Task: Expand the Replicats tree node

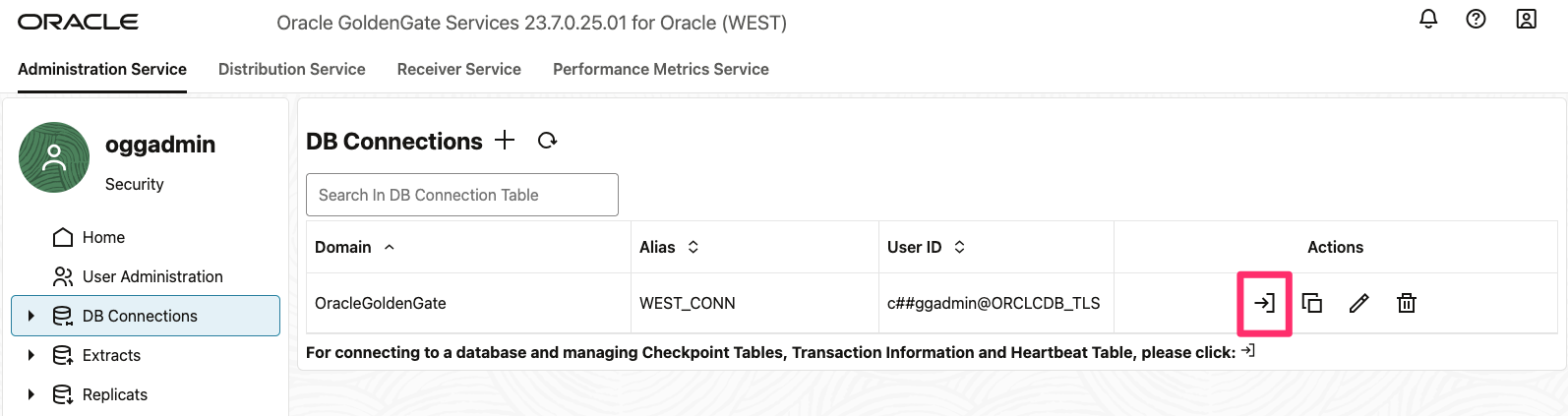Action: click(x=31, y=394)
